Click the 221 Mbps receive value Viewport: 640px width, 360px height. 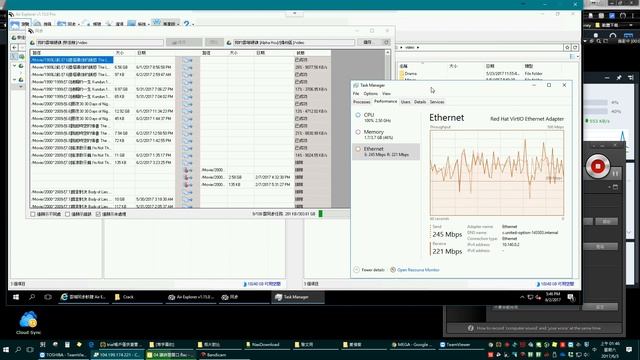point(447,251)
